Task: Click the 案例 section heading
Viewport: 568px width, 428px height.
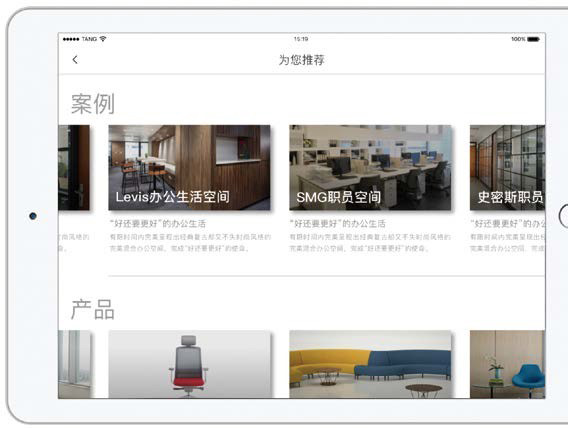Action: tap(93, 104)
